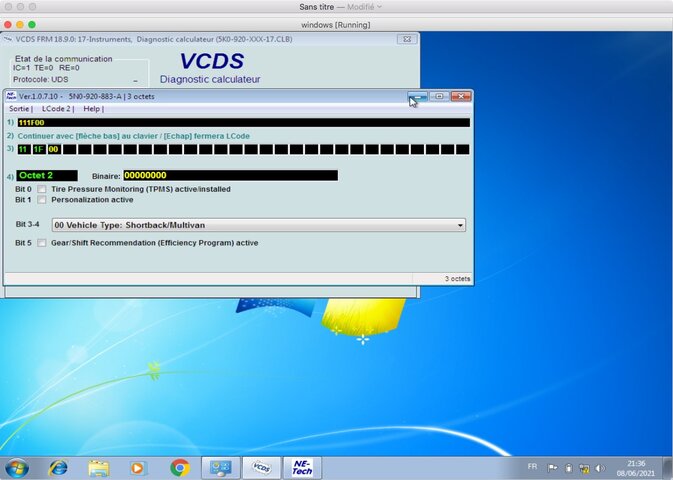
Task: Click Protocole: UDS text in VCDS window
Action: (x=40, y=79)
